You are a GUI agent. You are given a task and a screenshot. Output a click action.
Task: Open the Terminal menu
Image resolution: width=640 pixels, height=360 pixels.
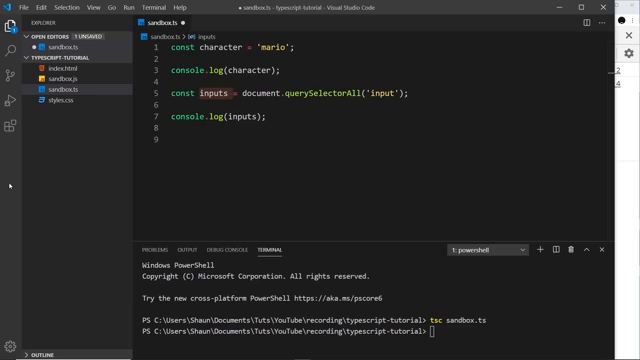154,7
